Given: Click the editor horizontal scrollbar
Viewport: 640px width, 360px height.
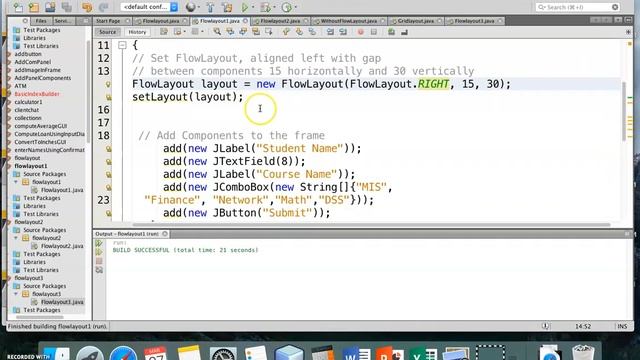Looking at the screenshot, I should [371, 224].
